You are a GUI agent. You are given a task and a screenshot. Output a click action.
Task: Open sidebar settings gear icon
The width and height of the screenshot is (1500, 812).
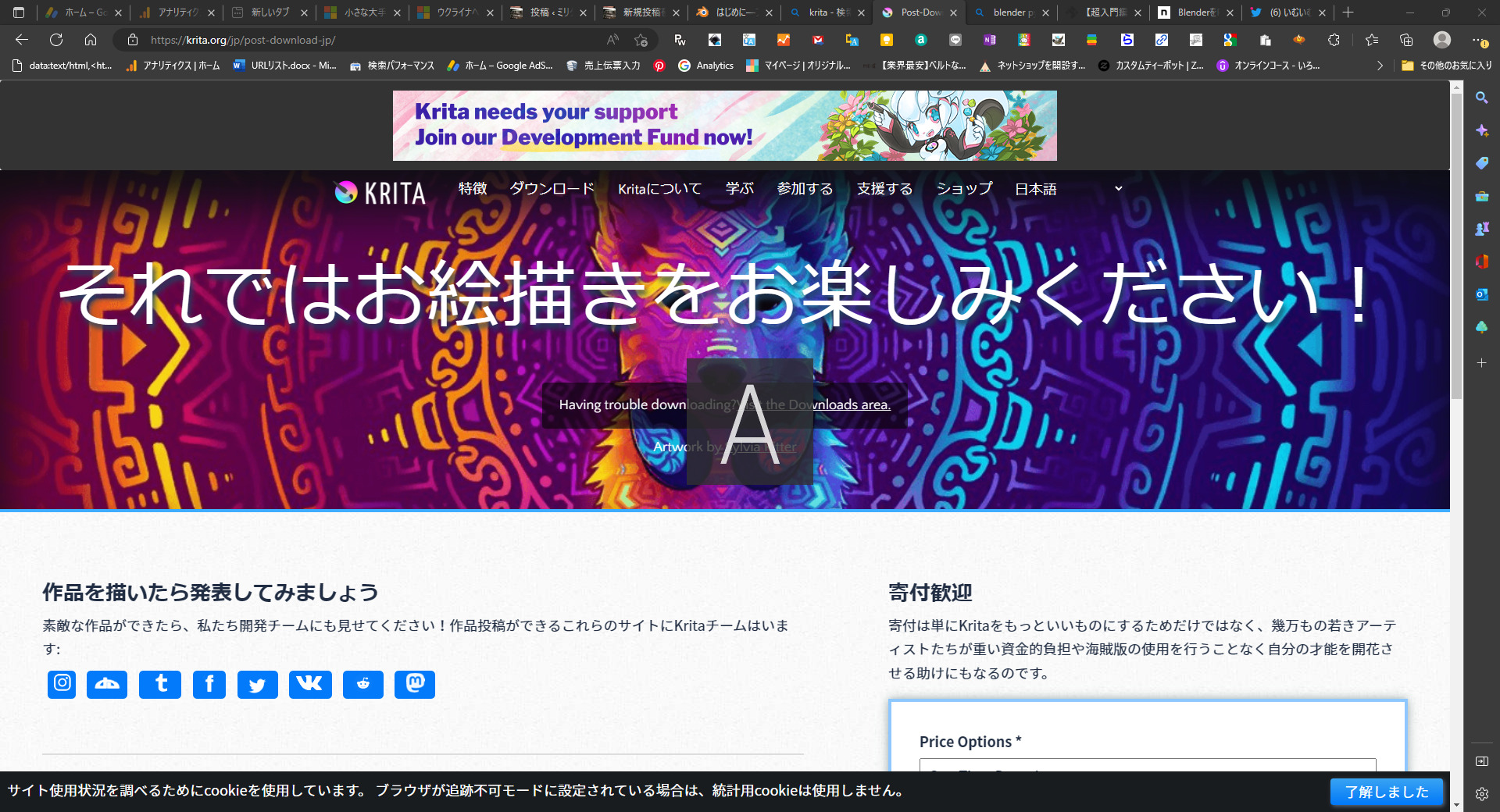(x=1481, y=794)
